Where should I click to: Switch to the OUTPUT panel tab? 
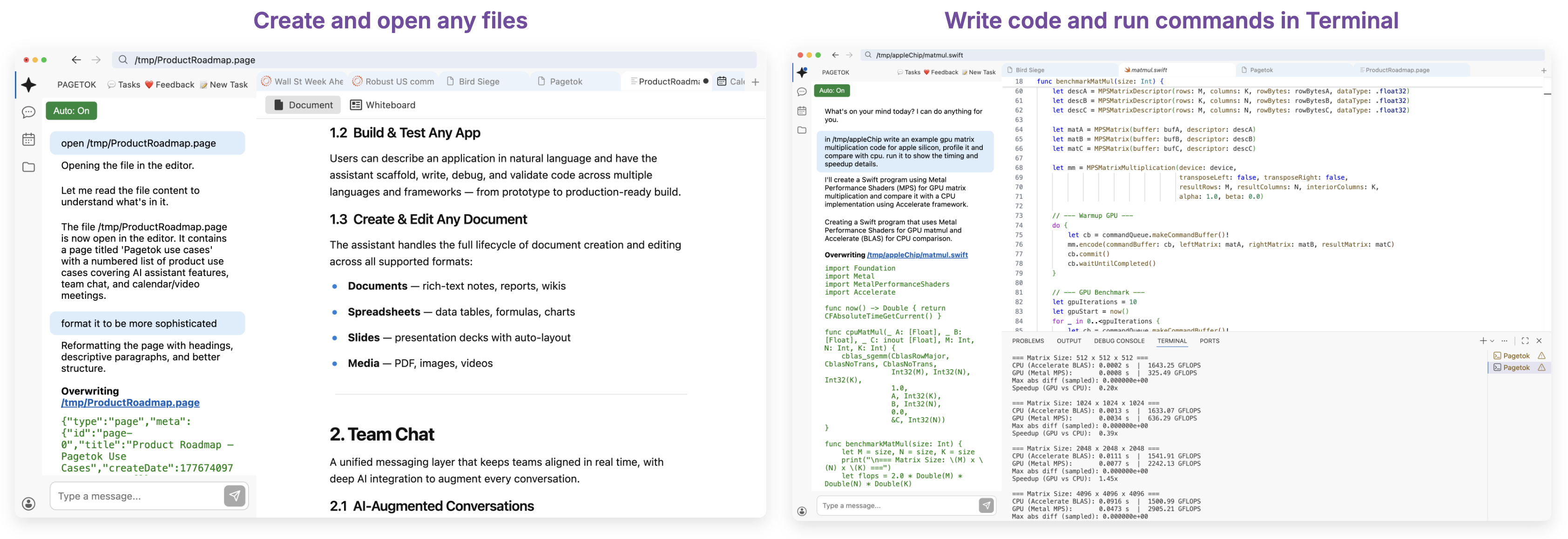pos(1069,341)
